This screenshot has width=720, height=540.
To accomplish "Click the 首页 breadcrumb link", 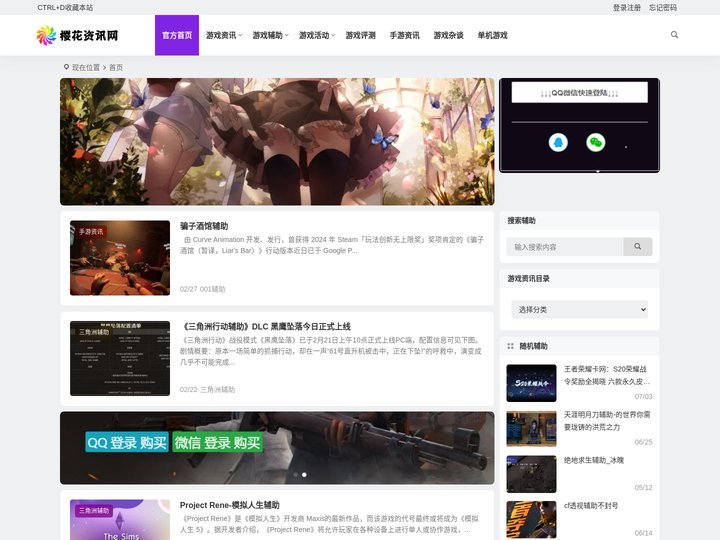I will (x=116, y=68).
